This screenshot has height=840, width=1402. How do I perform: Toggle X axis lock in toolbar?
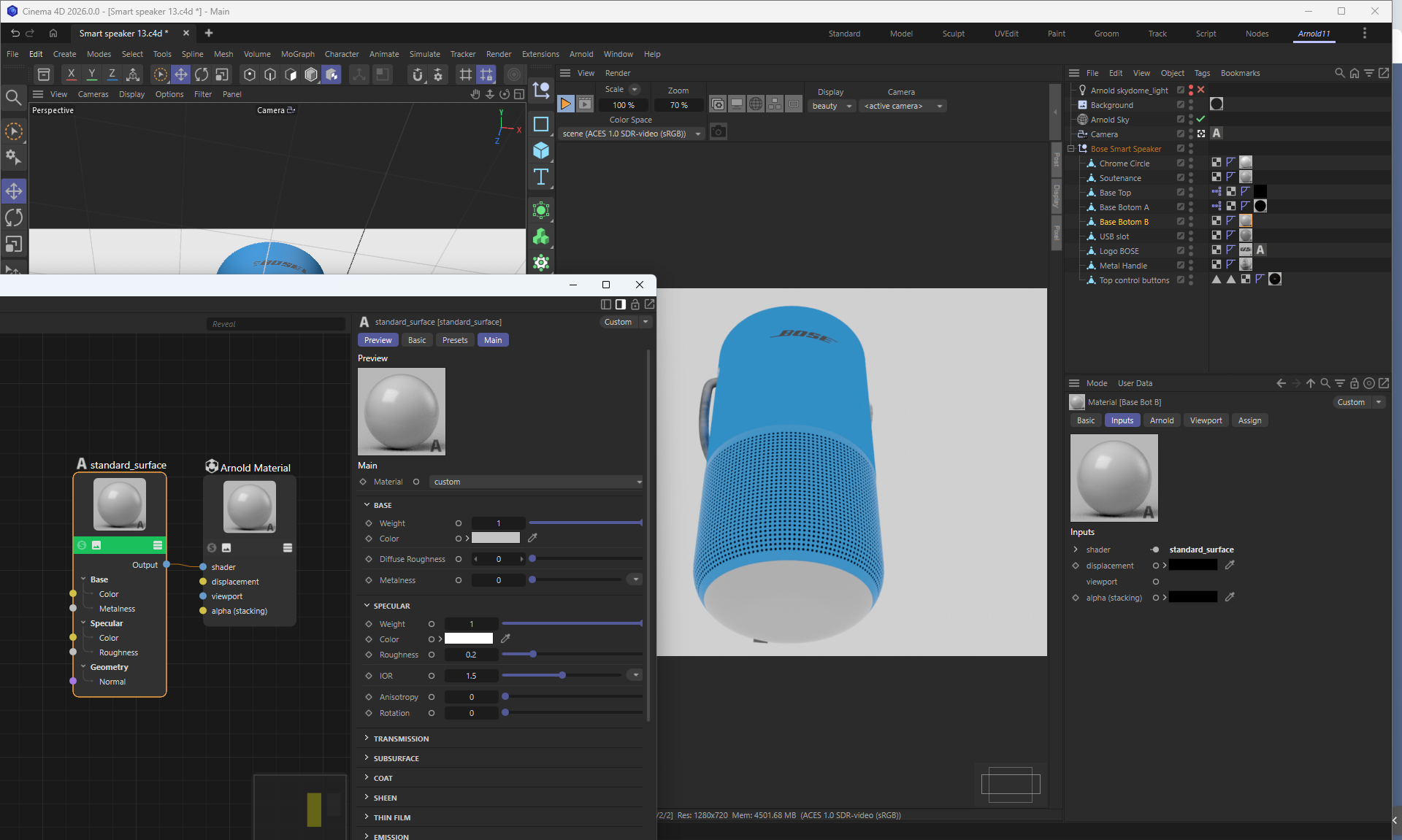point(71,74)
